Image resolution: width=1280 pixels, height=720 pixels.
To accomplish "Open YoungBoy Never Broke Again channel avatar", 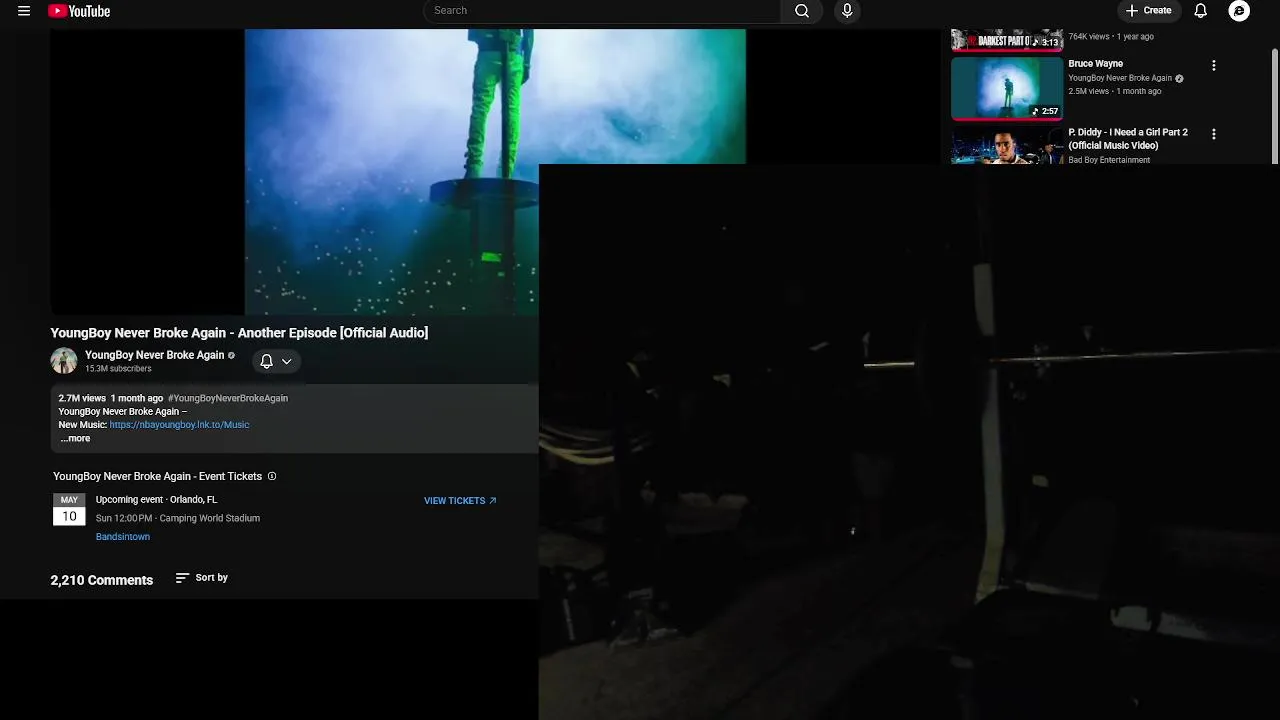I will 64,361.
